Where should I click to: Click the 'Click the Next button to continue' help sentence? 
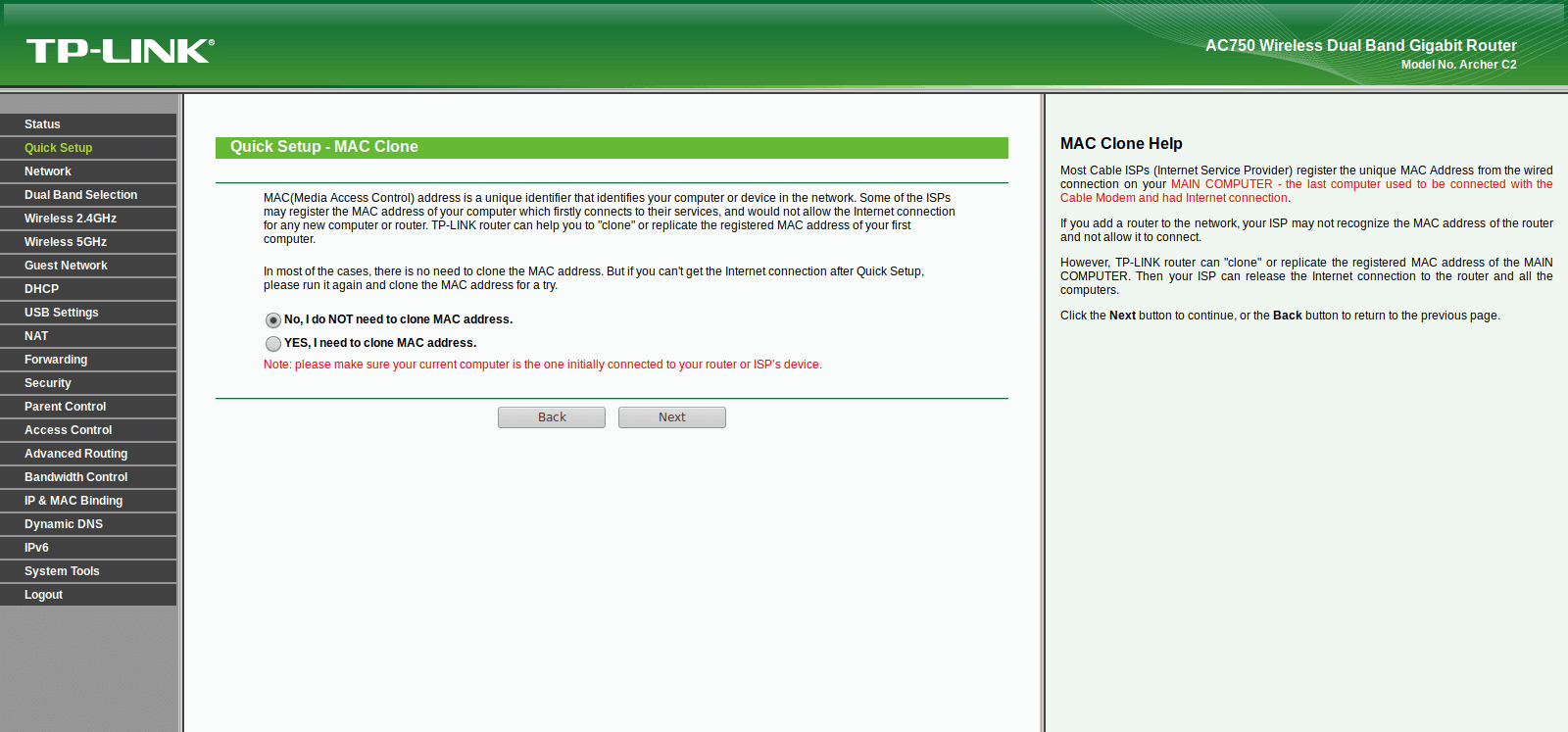[x=1280, y=316]
